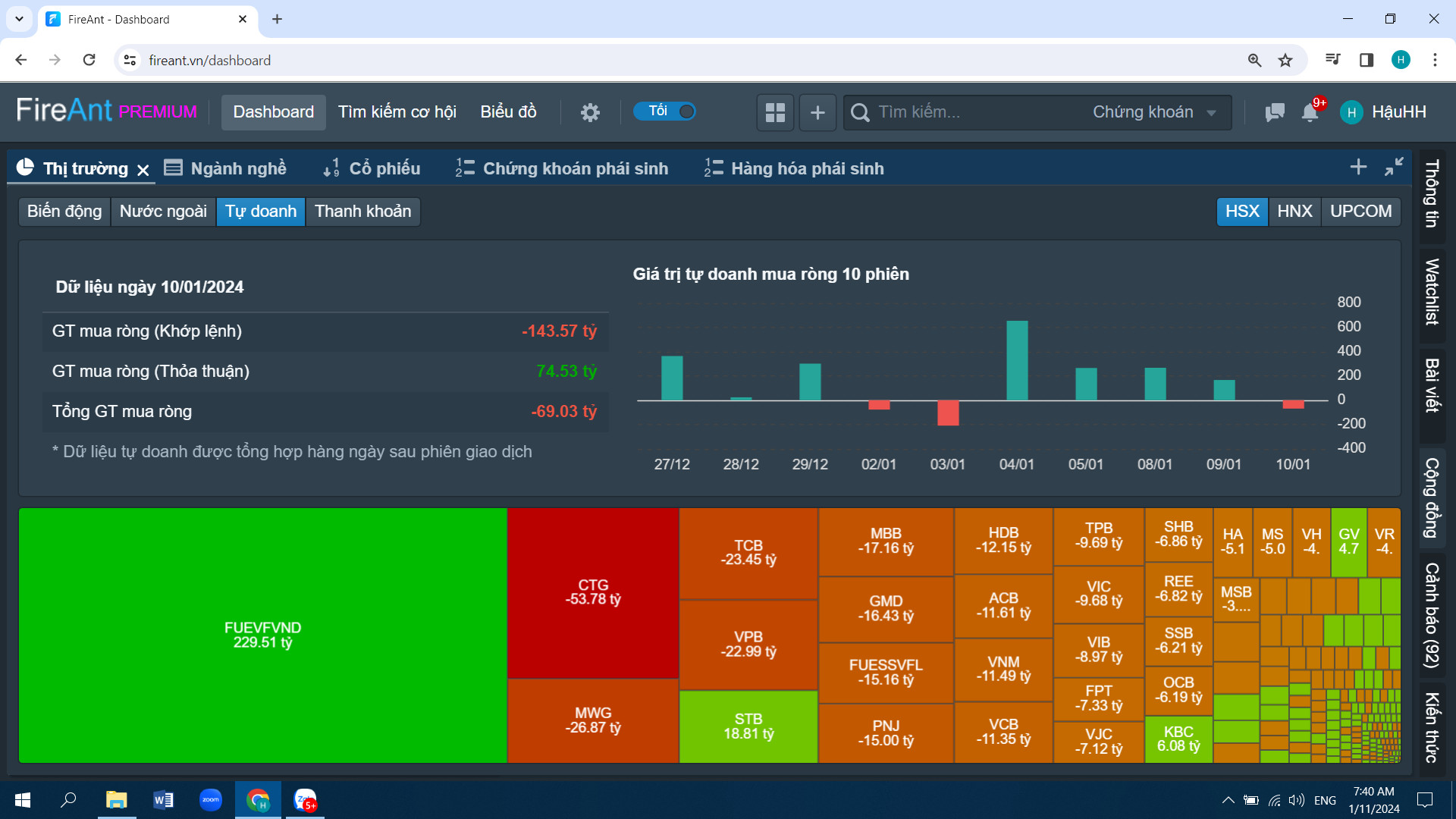
Task: Collapse the panel with shrink arrows icon
Action: coord(1394,167)
